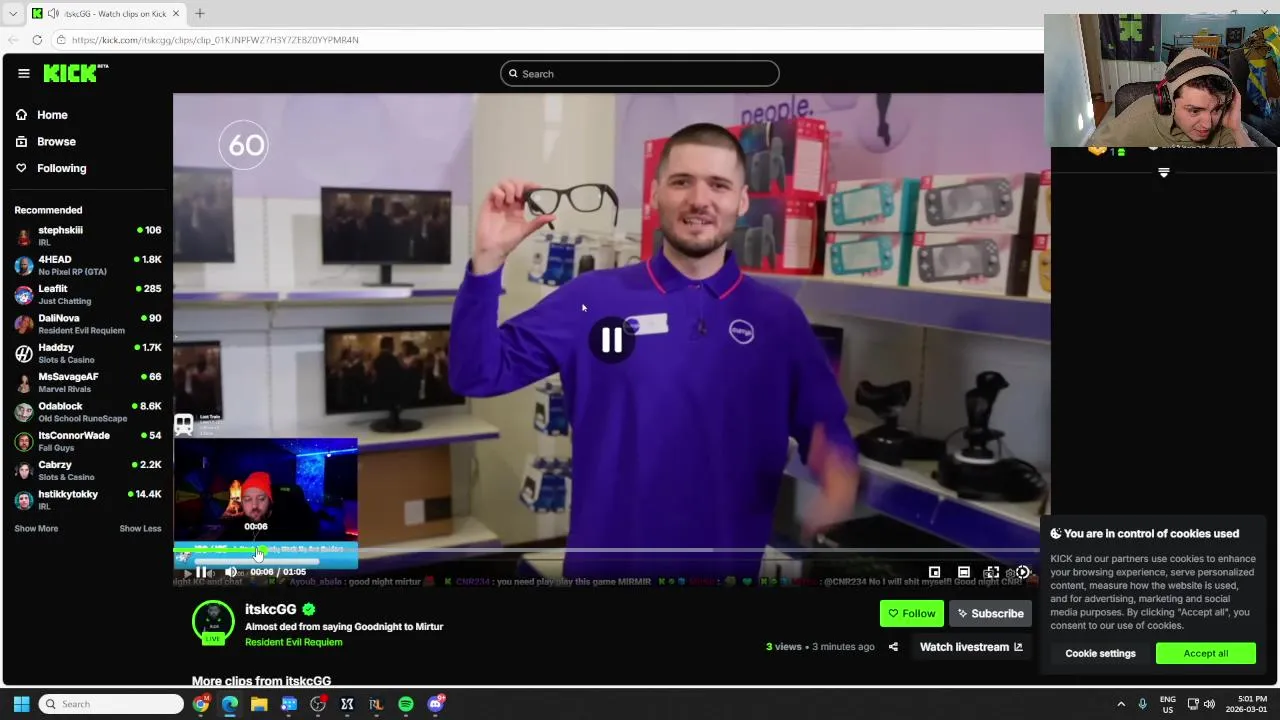Image resolution: width=1280 pixels, height=720 pixels.
Task: Enter fullscreen from player controls
Action: point(991,572)
